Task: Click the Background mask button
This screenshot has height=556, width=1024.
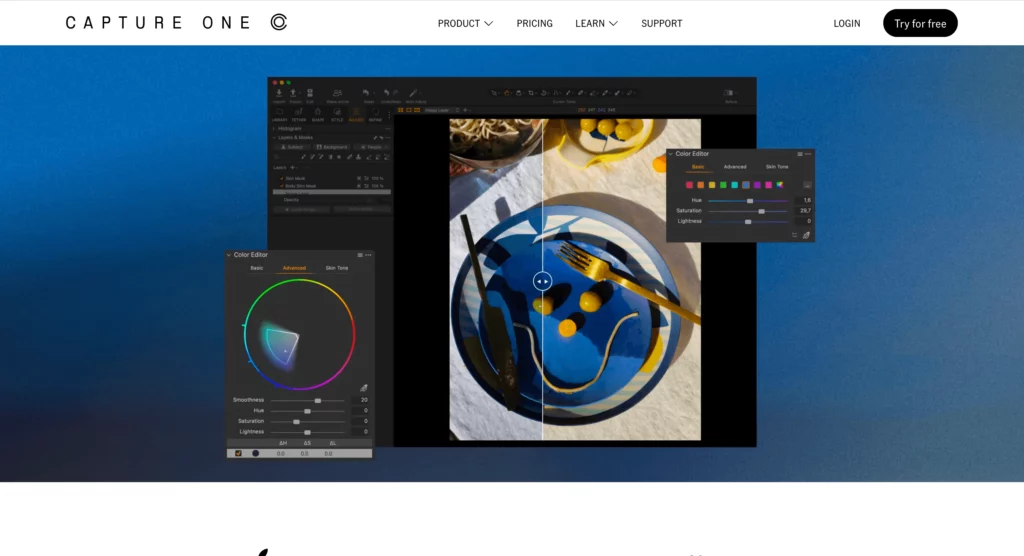Action: 332,147
